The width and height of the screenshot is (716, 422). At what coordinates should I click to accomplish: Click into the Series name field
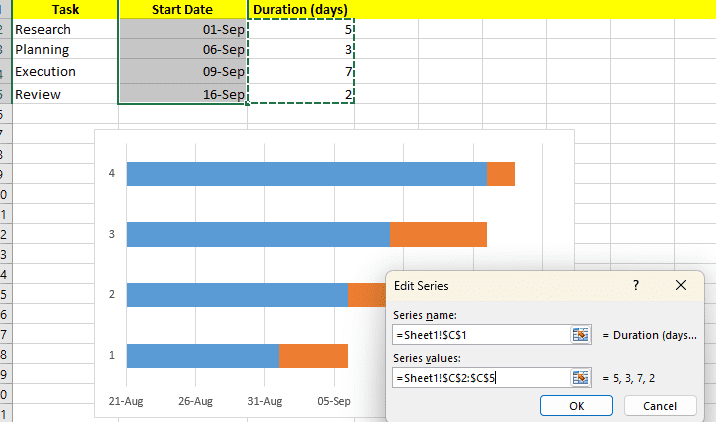(x=480, y=335)
